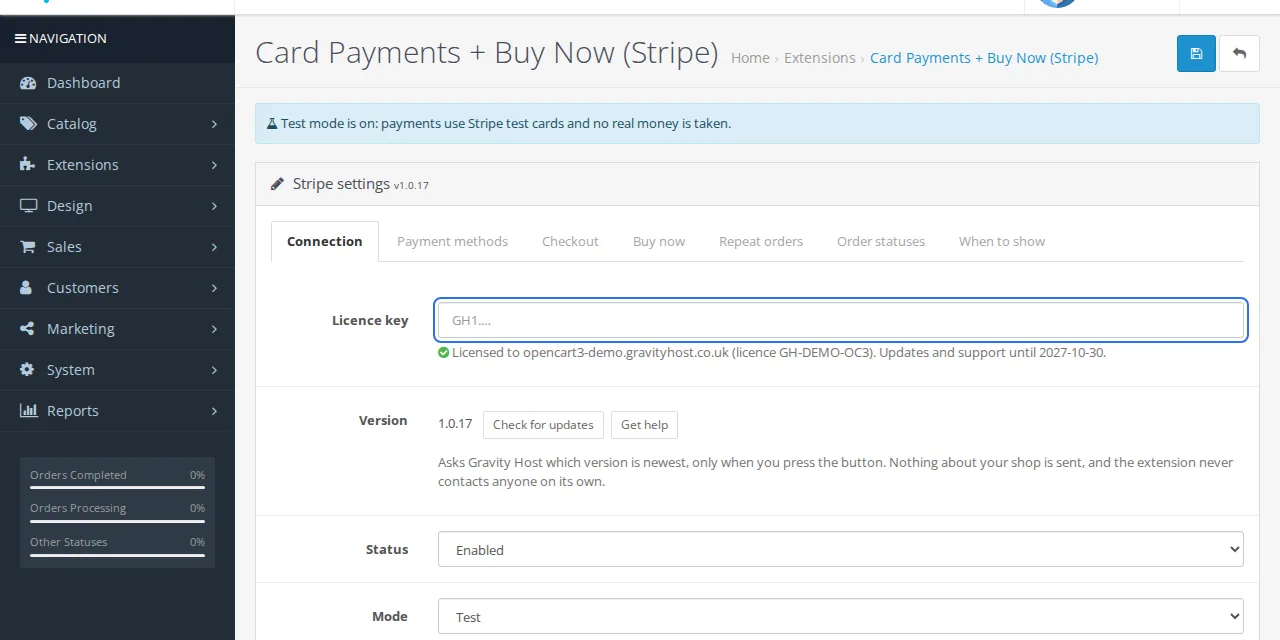Open Dashboard in the sidebar
Image resolution: width=1280 pixels, height=640 pixels.
[117, 83]
